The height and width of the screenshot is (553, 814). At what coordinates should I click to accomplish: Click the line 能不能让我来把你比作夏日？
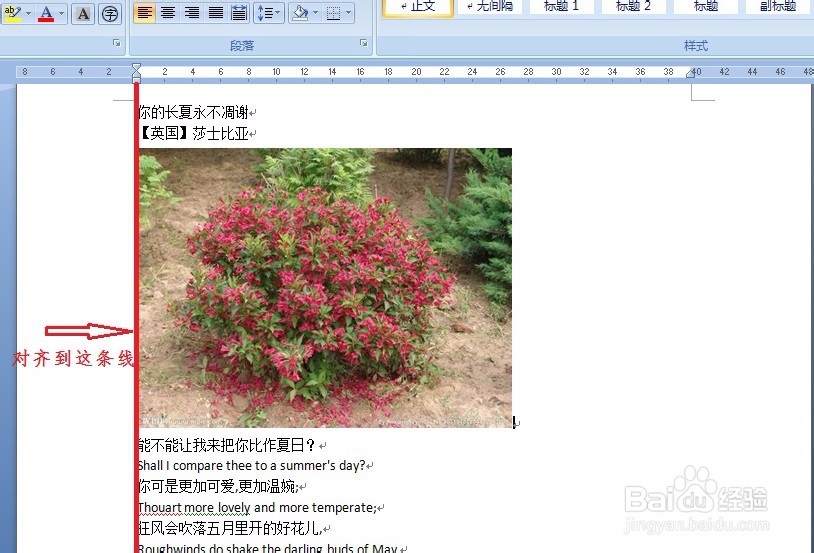[x=227, y=445]
